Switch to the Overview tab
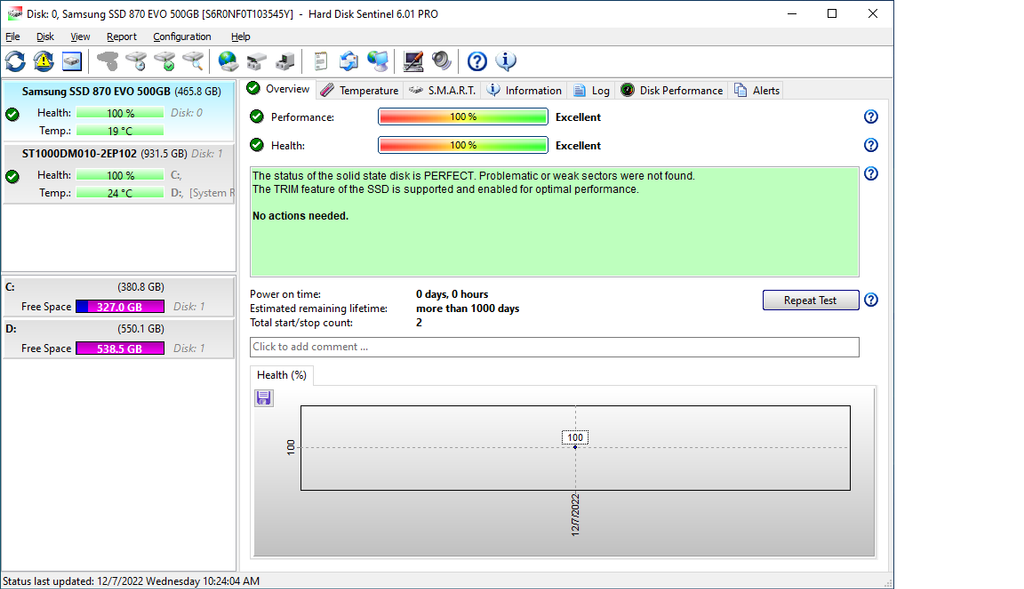 (280, 89)
